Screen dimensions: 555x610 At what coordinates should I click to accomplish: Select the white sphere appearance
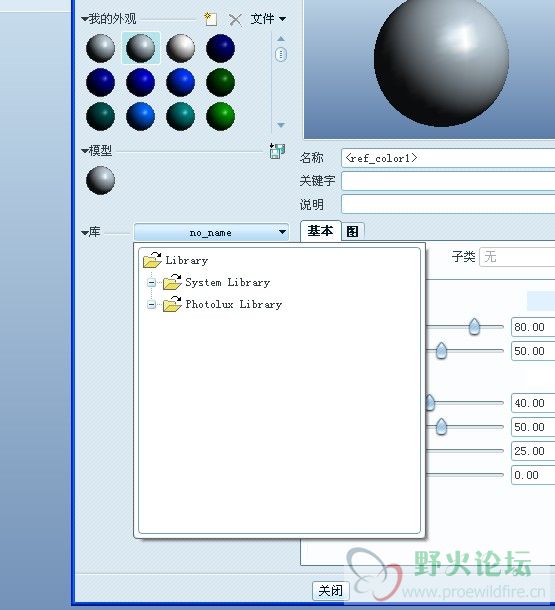[180, 48]
